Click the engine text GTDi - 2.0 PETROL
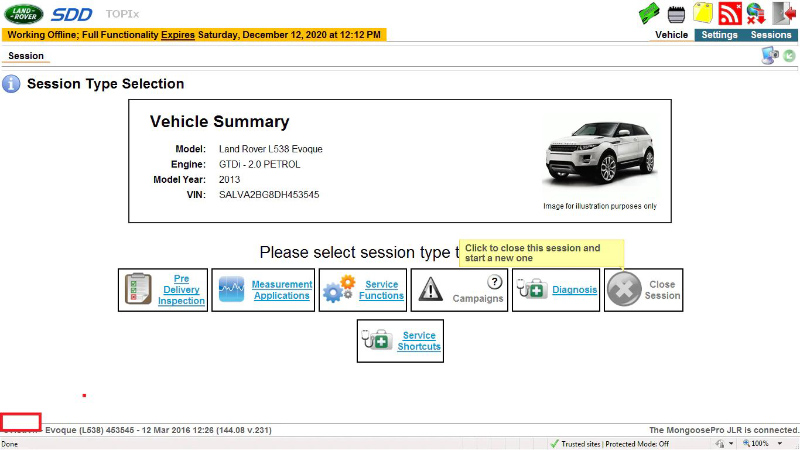Screen dimensions: 800x450 pos(259,164)
